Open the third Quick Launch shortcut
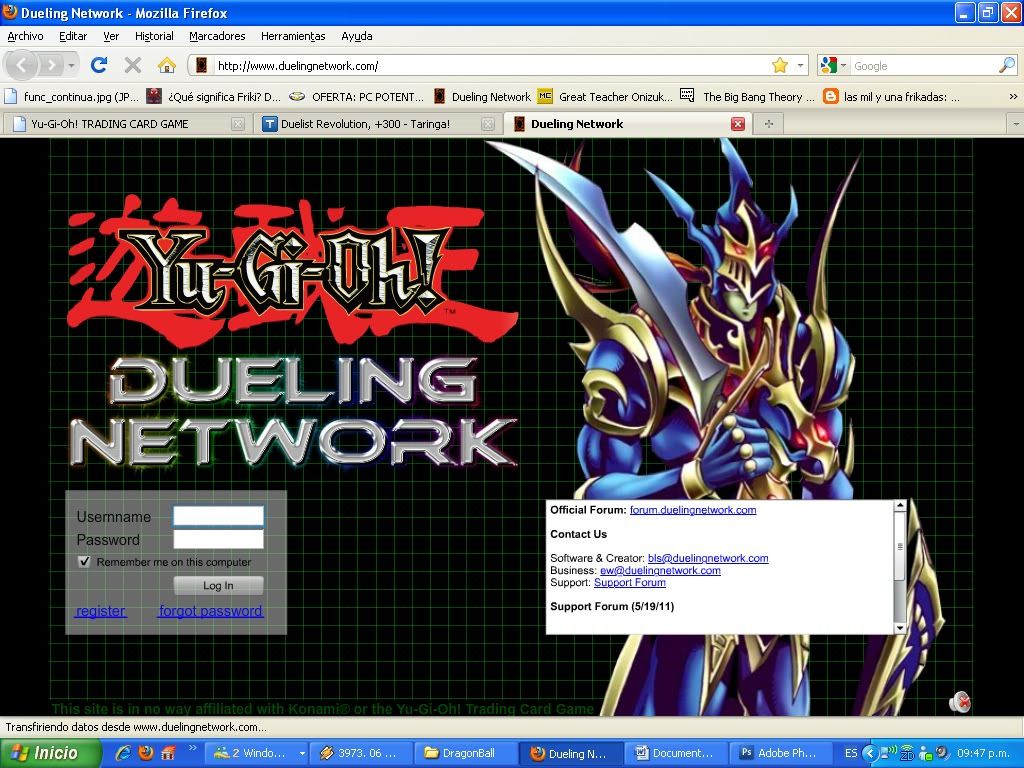The width and height of the screenshot is (1024, 768). (x=168, y=753)
